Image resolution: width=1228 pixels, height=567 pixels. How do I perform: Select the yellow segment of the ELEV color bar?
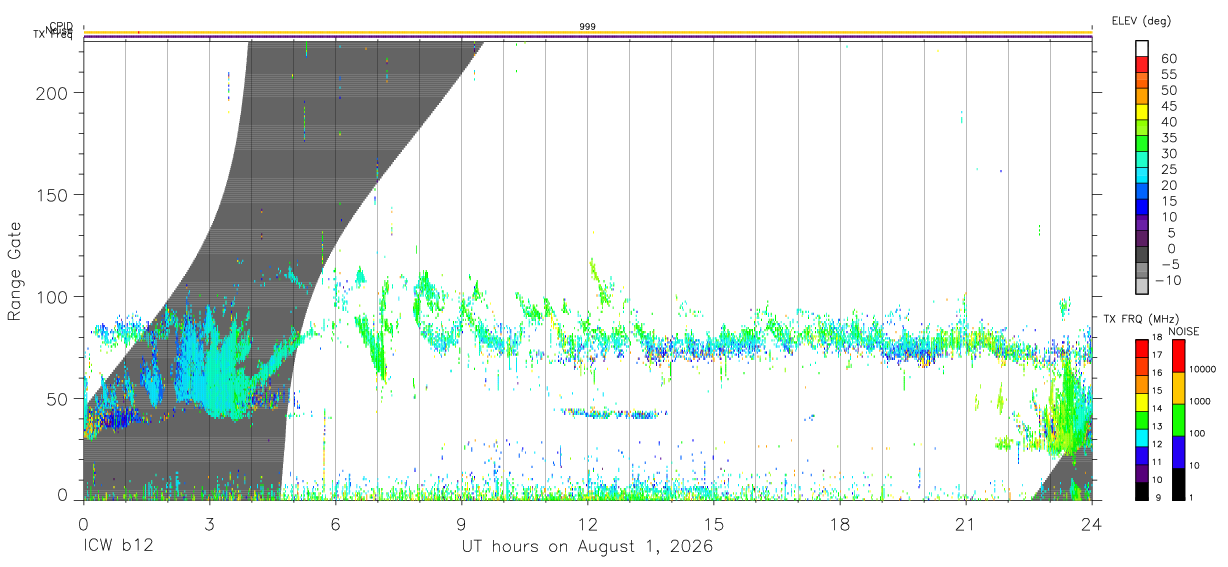(x=1144, y=112)
